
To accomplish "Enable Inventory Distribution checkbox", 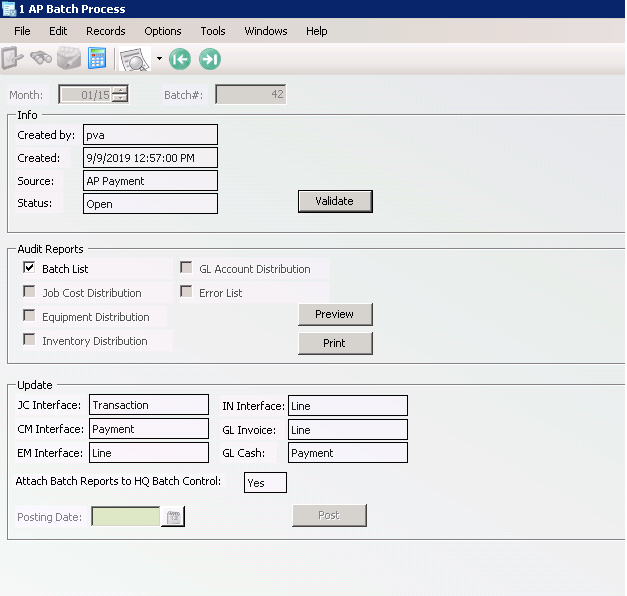I will (29, 340).
